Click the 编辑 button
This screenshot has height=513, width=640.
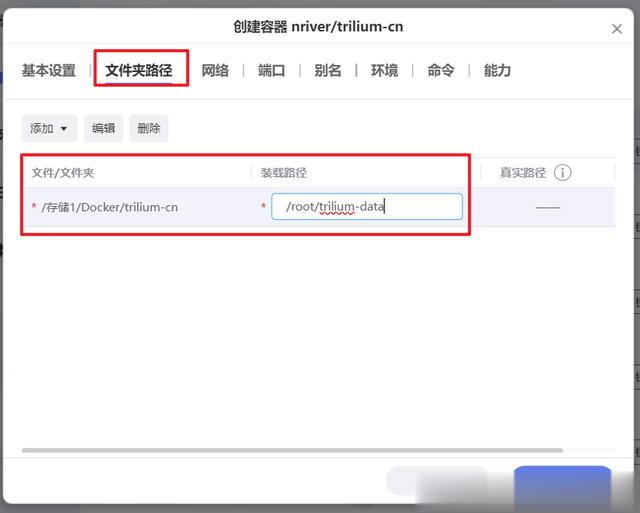coord(104,129)
